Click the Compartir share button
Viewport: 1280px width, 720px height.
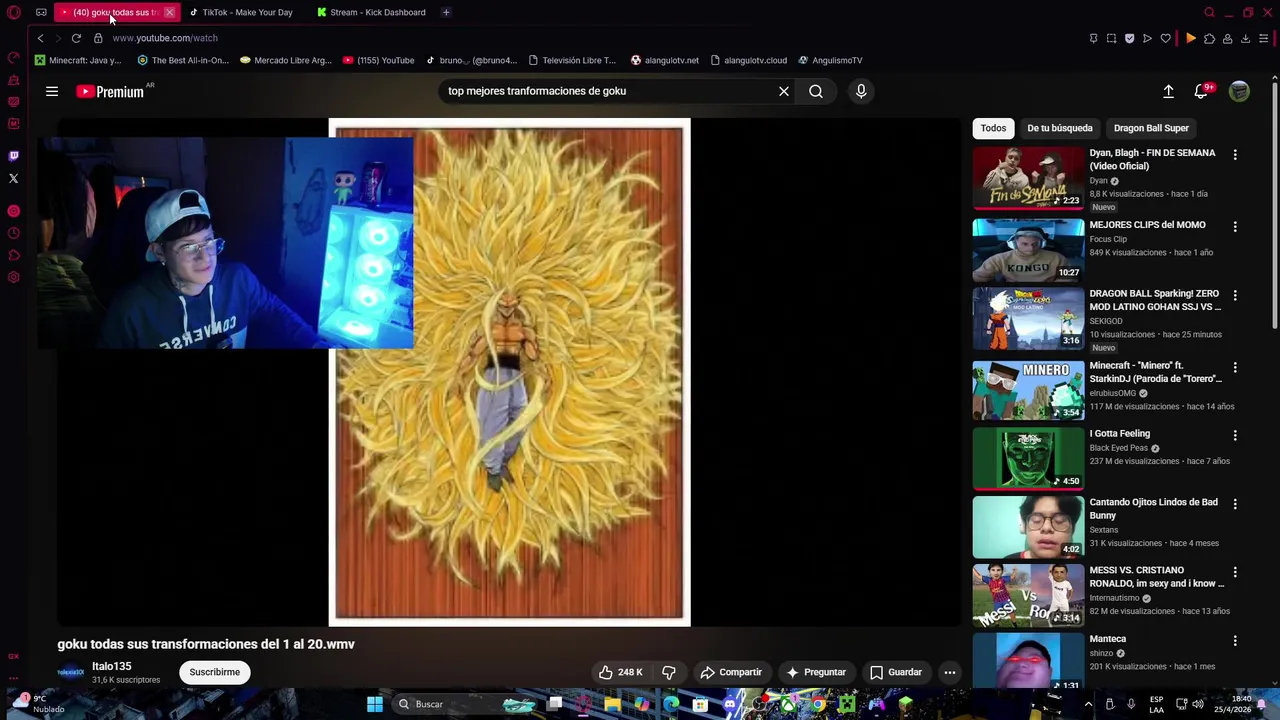pos(731,672)
